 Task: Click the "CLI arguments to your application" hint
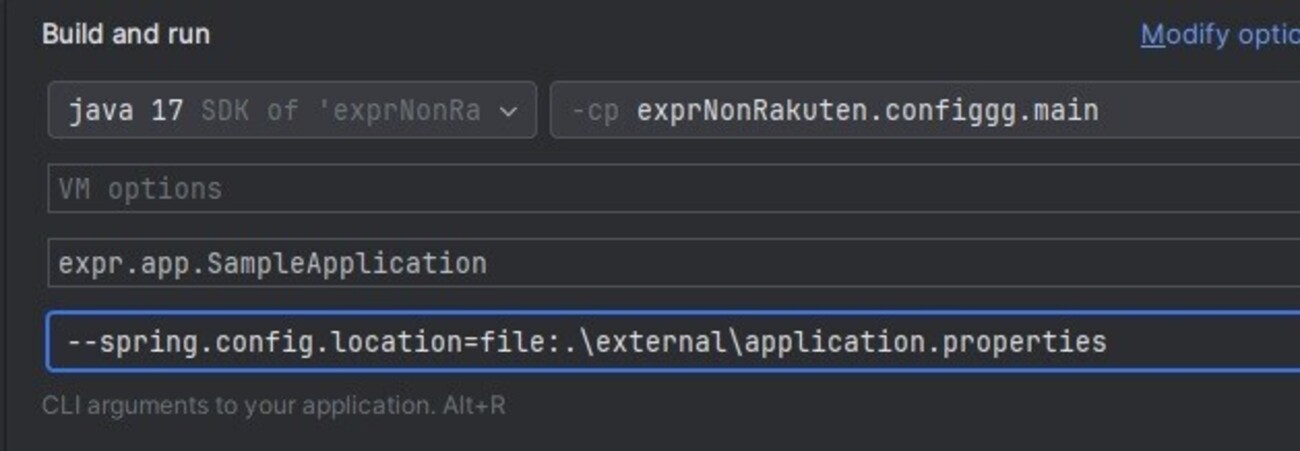pyautogui.click(x=220, y=406)
